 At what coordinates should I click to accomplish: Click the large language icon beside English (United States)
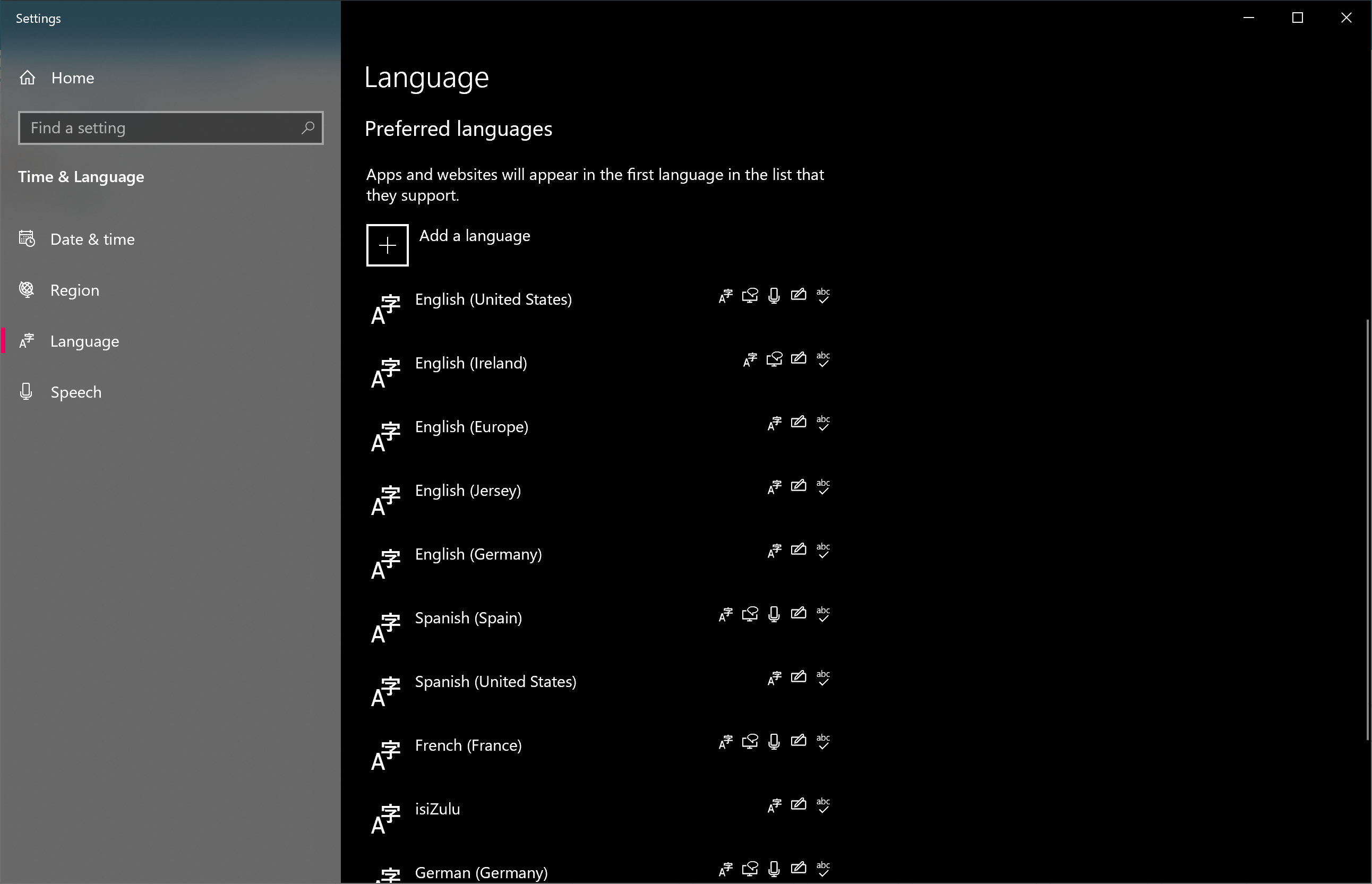[386, 310]
